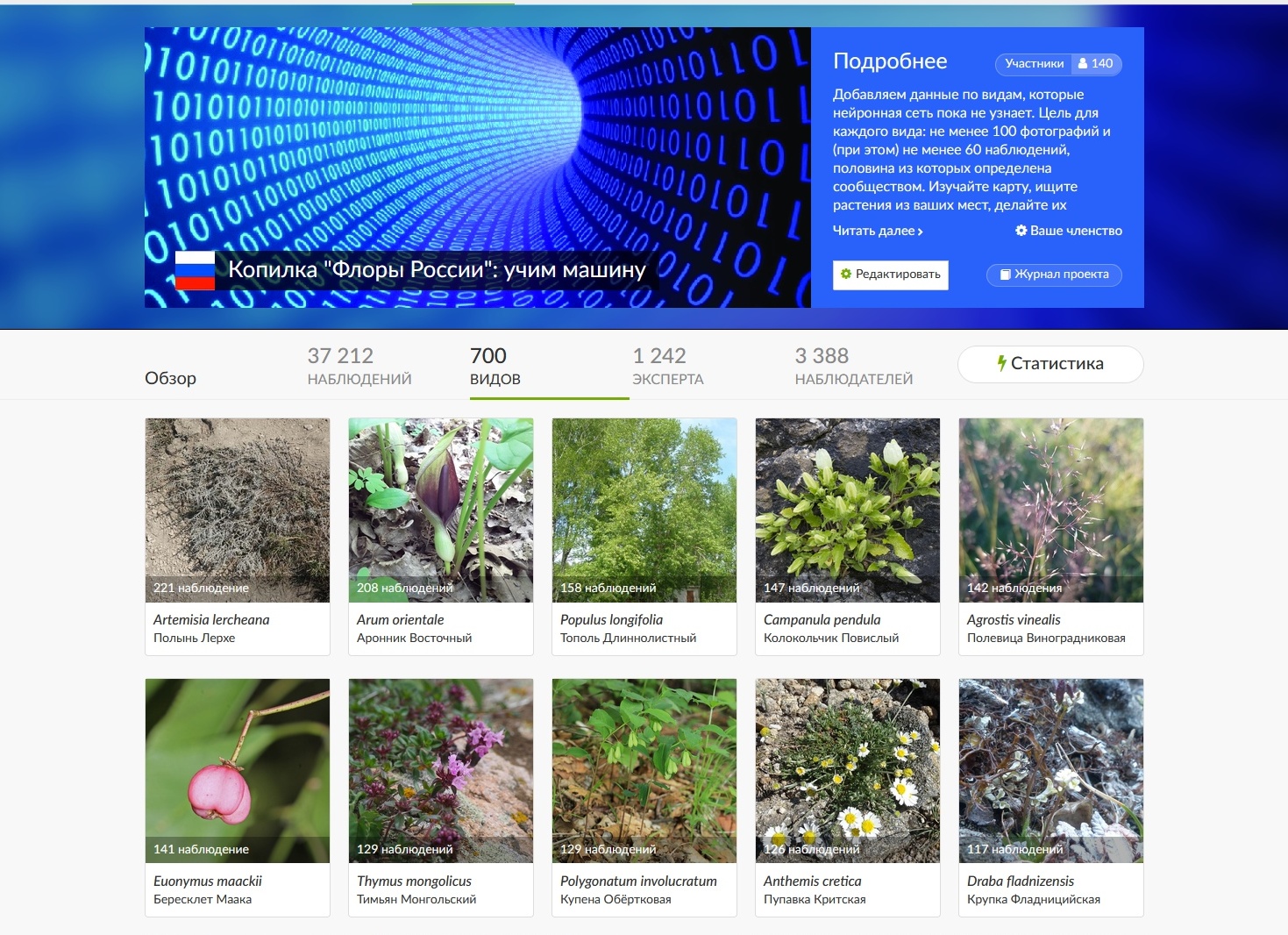Image resolution: width=1288 pixels, height=935 pixels.
Task: Open the 1 242 Эксперта tab
Action: (667, 367)
